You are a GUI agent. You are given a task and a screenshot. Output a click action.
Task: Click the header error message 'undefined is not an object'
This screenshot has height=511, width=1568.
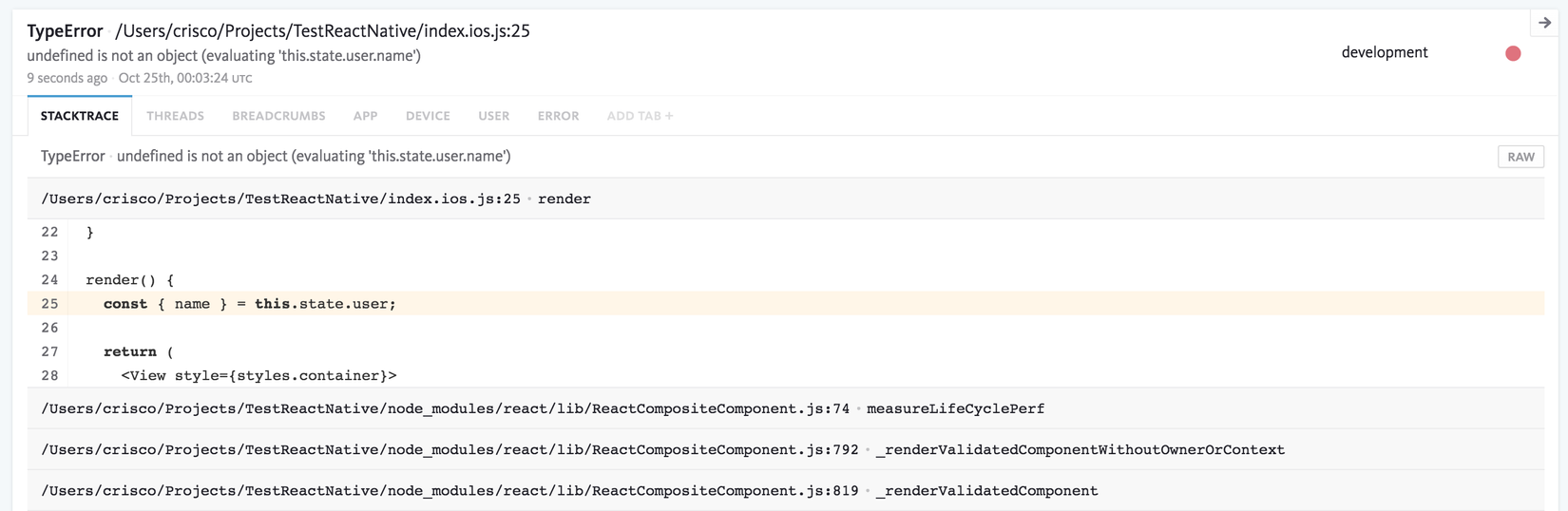(x=224, y=55)
